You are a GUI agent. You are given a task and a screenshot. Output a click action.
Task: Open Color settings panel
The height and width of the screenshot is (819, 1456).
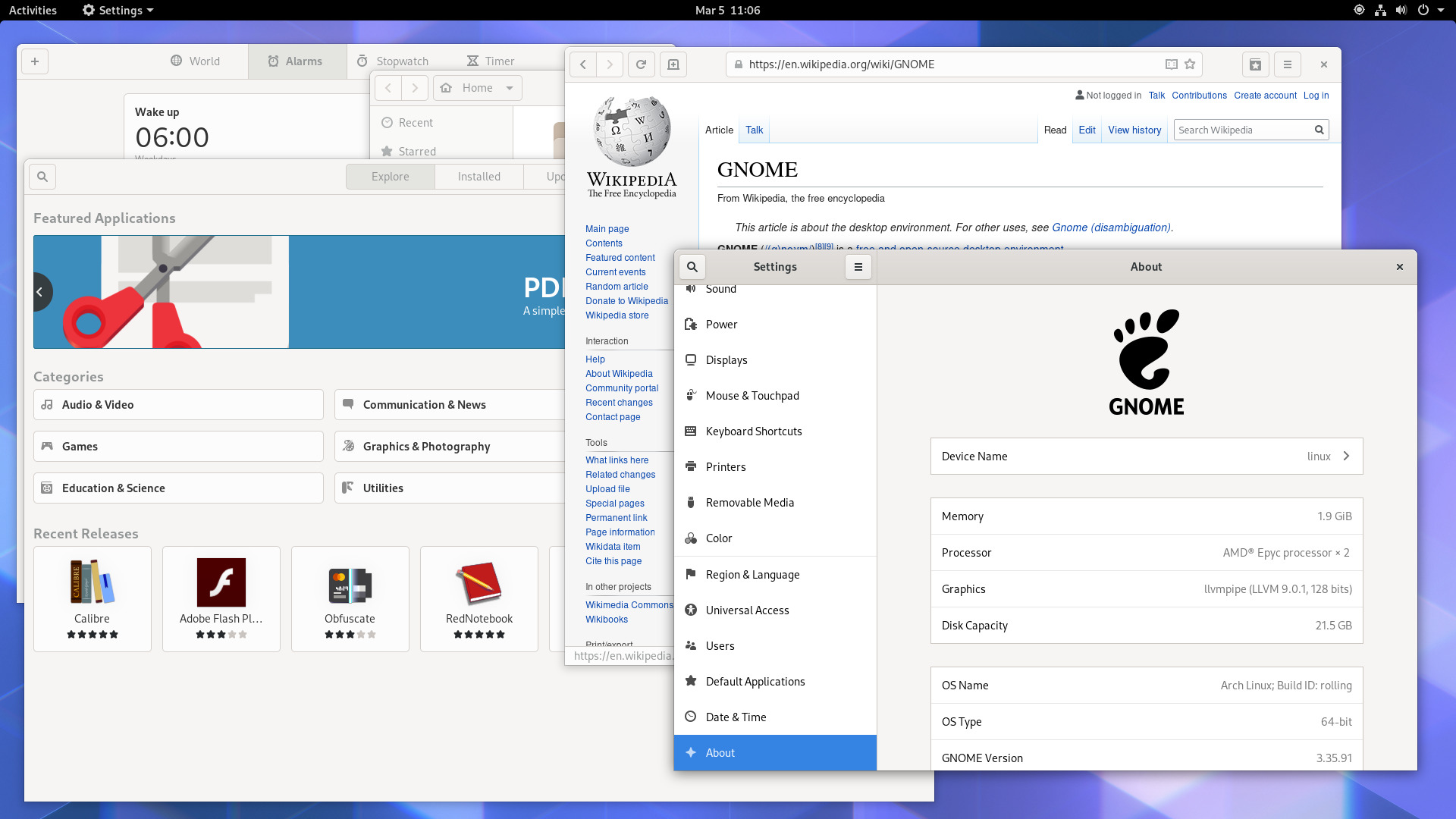tap(775, 538)
